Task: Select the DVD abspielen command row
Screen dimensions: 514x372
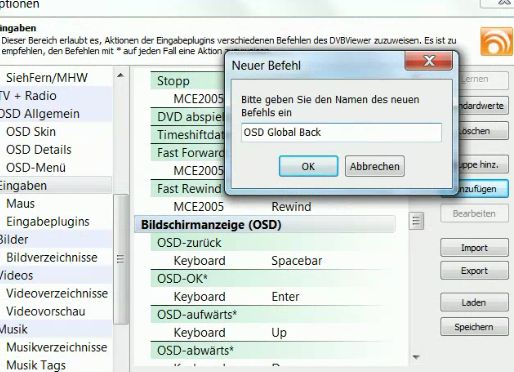Action: 188,117
